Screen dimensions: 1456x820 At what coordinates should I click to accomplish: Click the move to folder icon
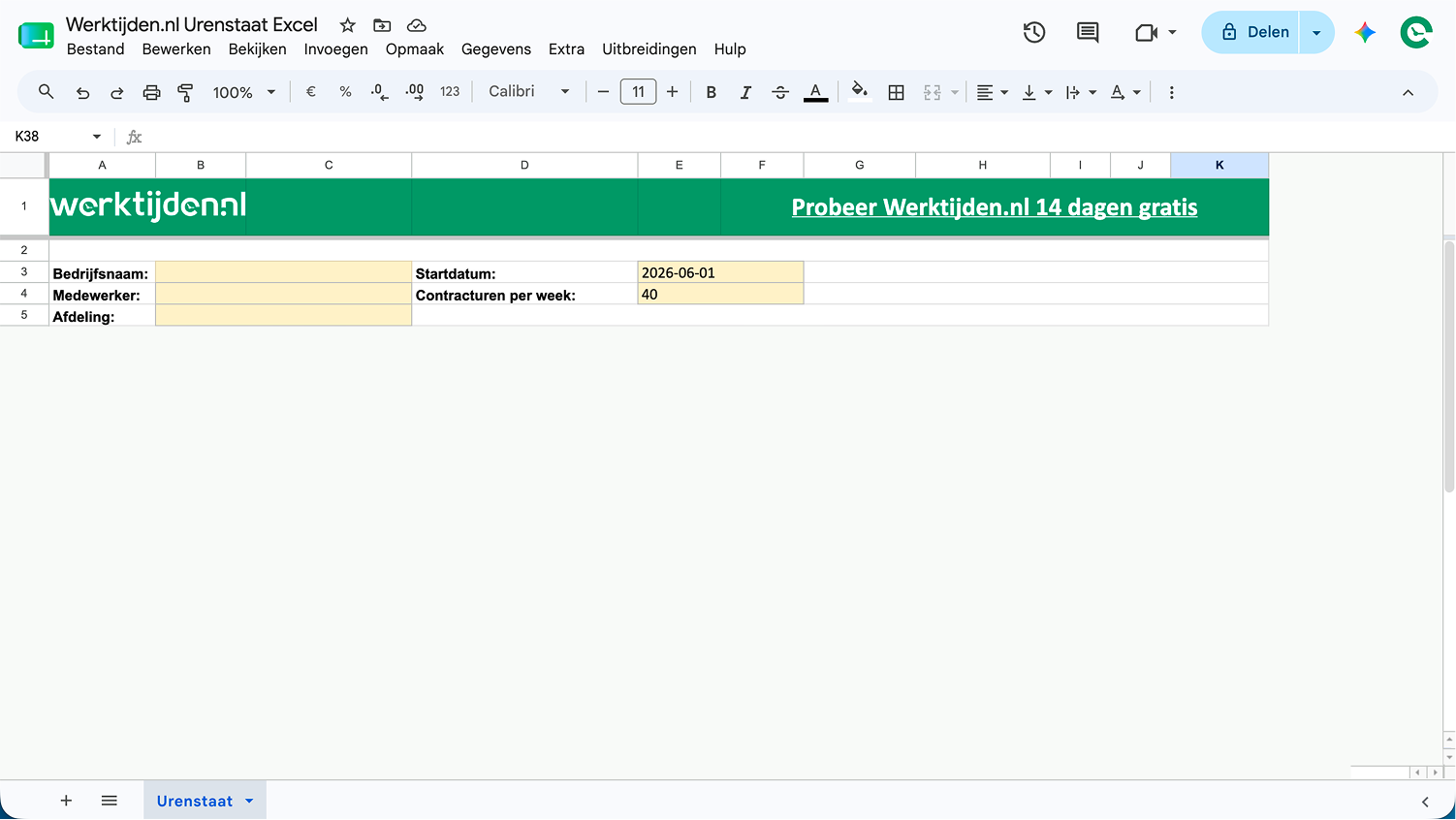(x=382, y=25)
